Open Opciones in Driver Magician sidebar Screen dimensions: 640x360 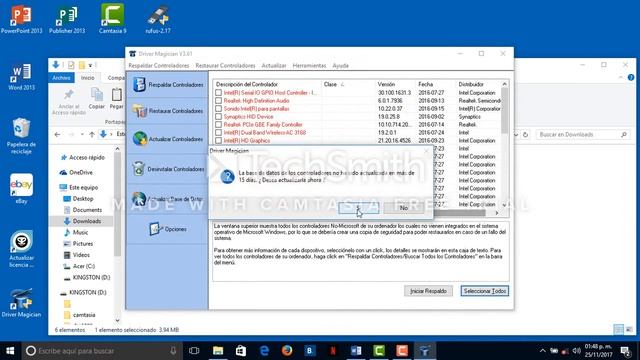[x=167, y=229]
